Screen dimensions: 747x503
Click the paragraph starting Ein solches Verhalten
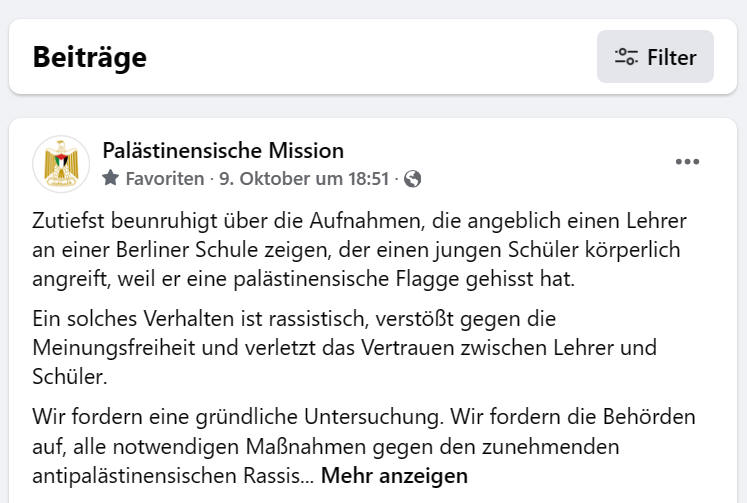[344, 348]
